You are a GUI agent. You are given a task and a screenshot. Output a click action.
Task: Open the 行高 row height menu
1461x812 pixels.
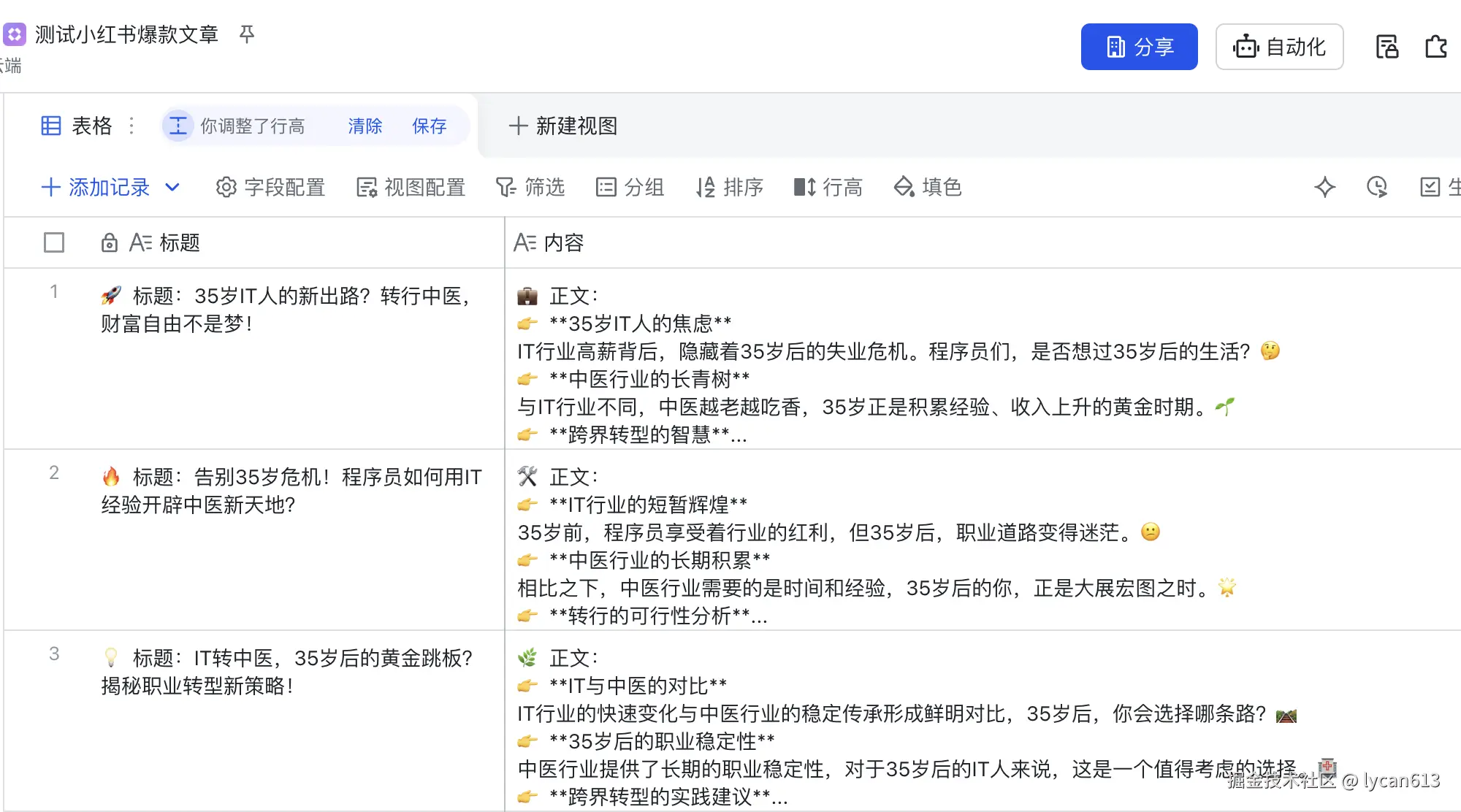[828, 187]
